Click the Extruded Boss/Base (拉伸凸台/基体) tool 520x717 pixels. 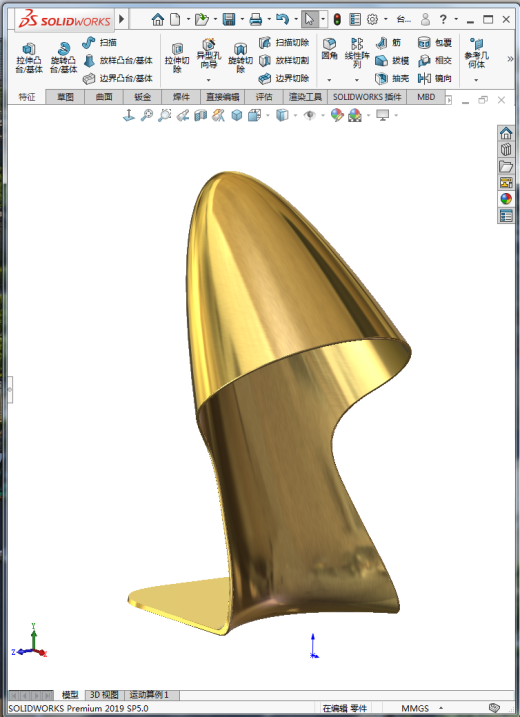[29, 58]
